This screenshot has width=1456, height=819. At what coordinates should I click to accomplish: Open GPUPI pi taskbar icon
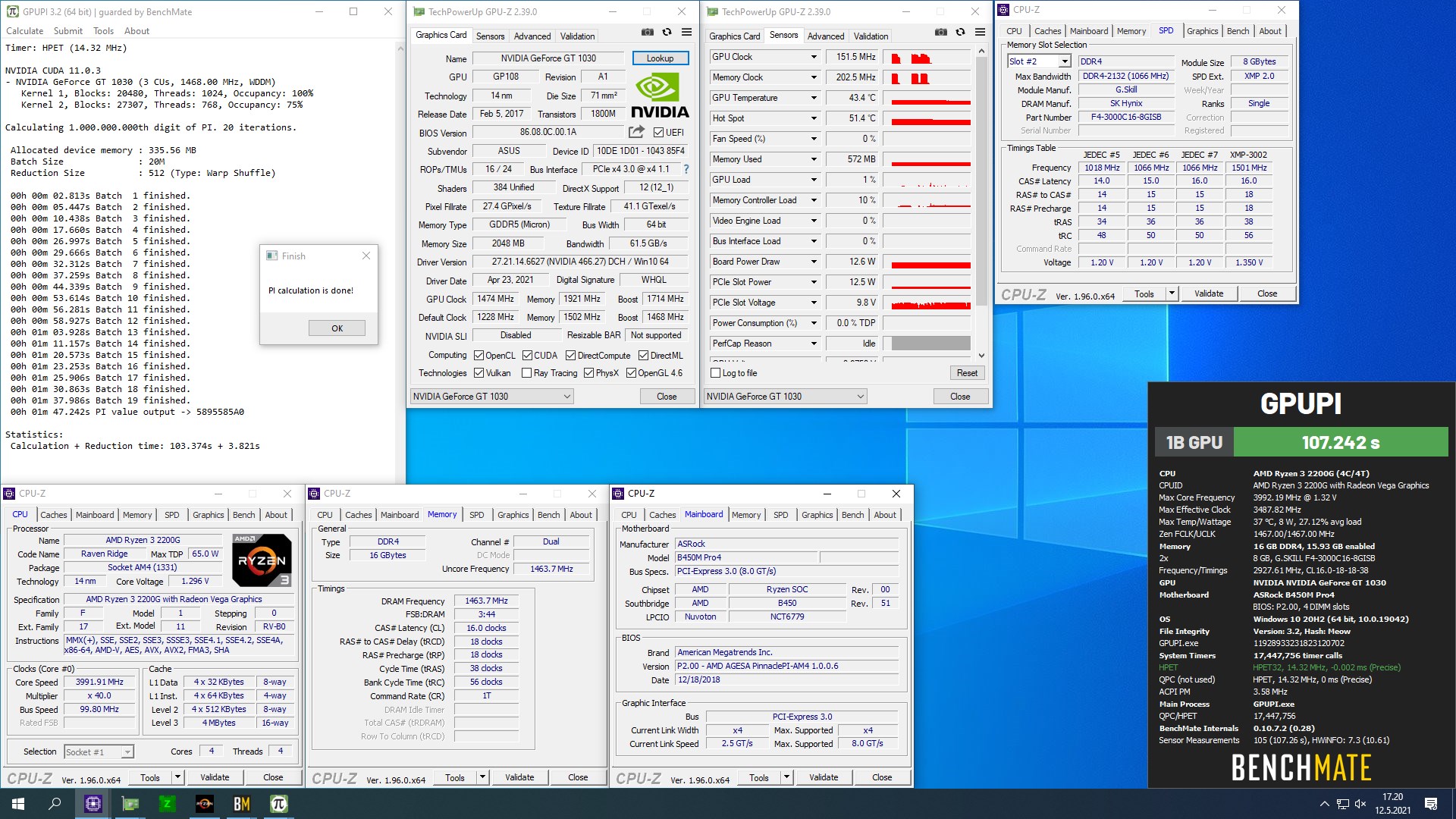click(278, 804)
